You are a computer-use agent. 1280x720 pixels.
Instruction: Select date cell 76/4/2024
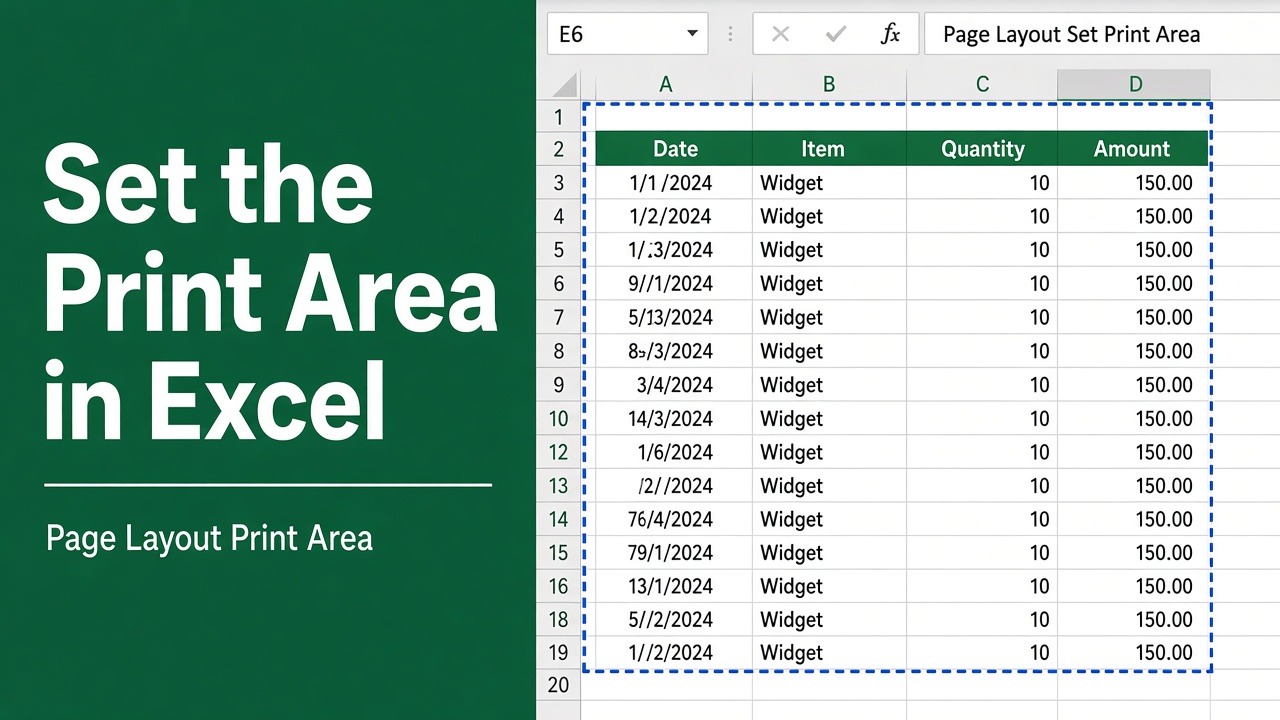(x=674, y=519)
